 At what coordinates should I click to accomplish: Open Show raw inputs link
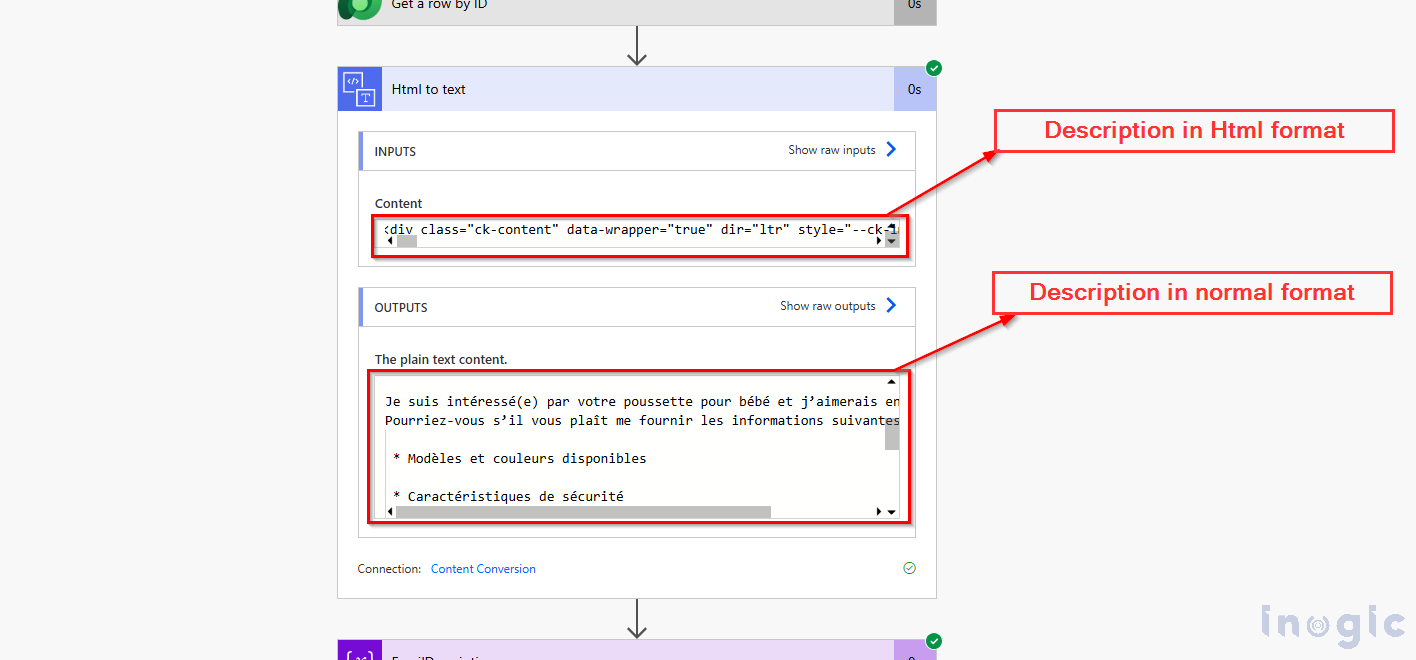pos(831,150)
